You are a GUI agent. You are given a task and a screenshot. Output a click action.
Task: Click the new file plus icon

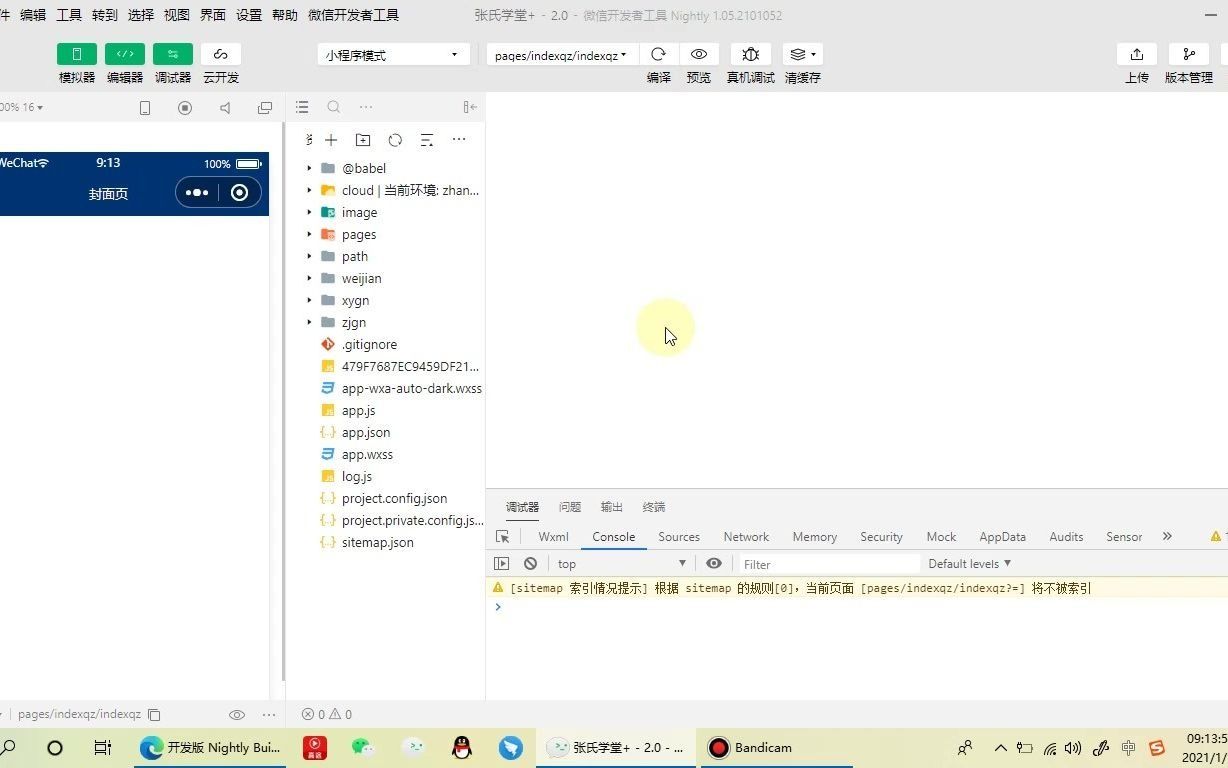[x=331, y=140]
